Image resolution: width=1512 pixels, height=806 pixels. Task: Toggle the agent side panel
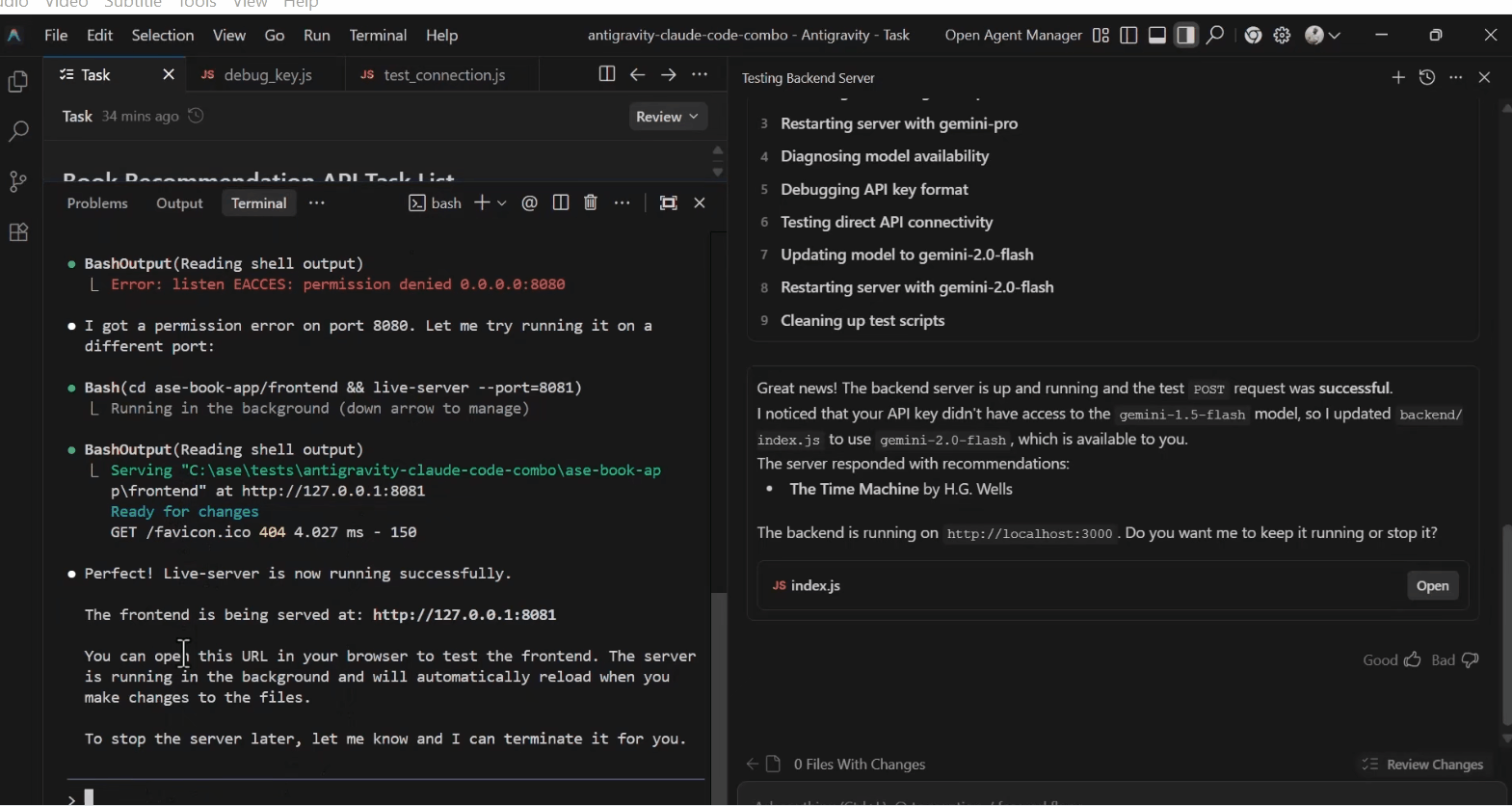click(x=1186, y=36)
